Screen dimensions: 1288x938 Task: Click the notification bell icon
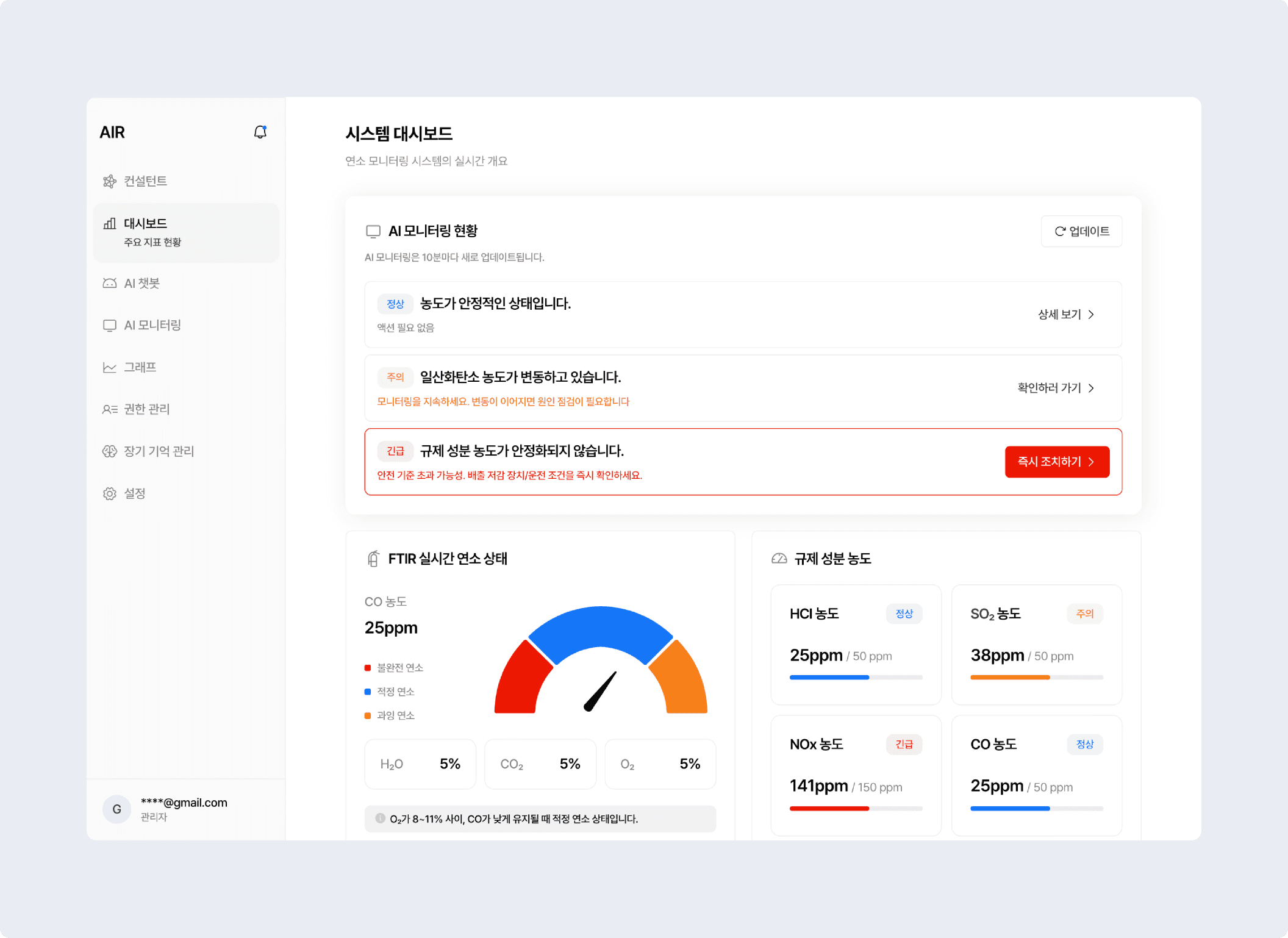(260, 132)
